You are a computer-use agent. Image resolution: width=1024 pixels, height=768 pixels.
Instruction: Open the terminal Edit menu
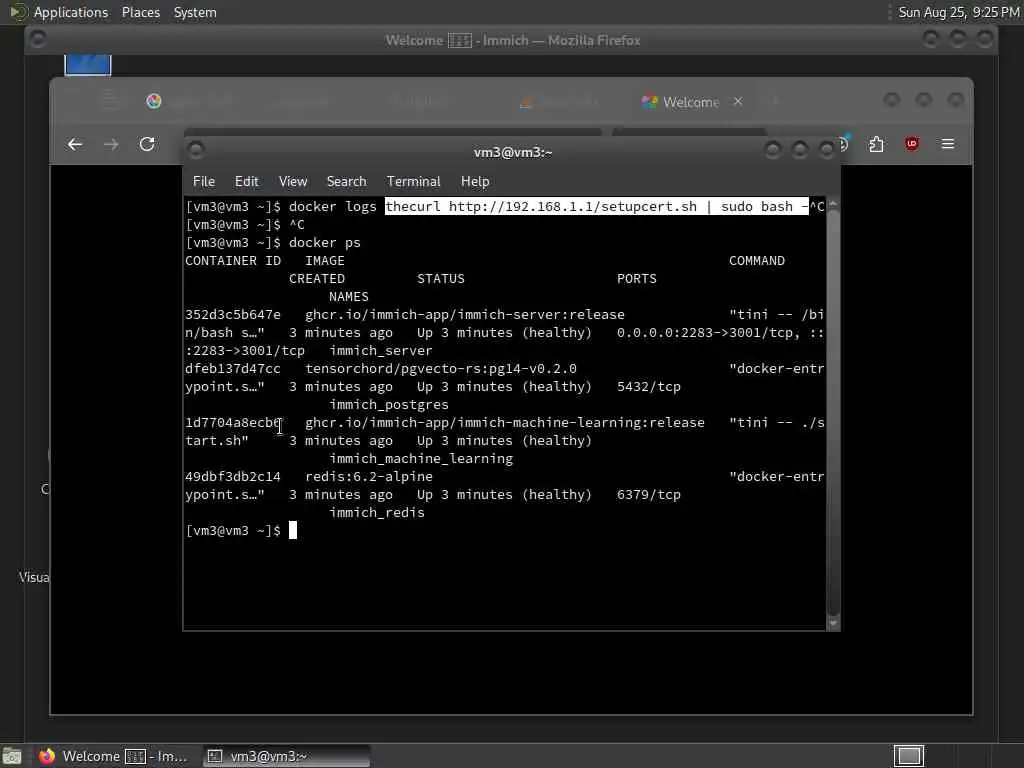247,182
